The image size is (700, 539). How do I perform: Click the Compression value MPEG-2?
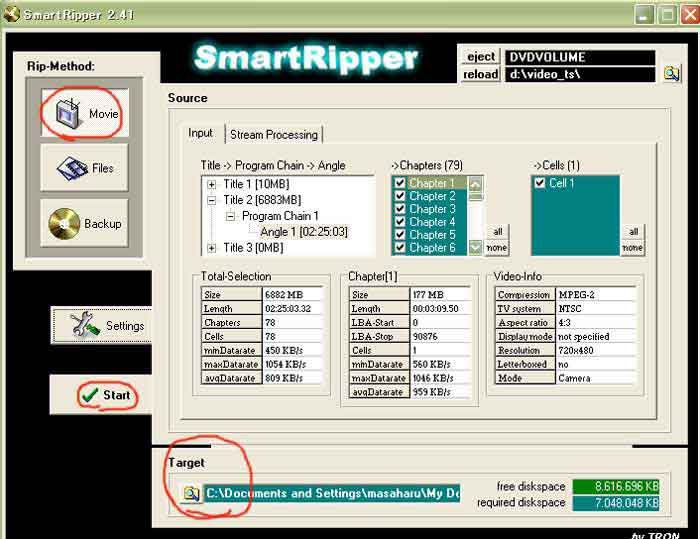(596, 295)
